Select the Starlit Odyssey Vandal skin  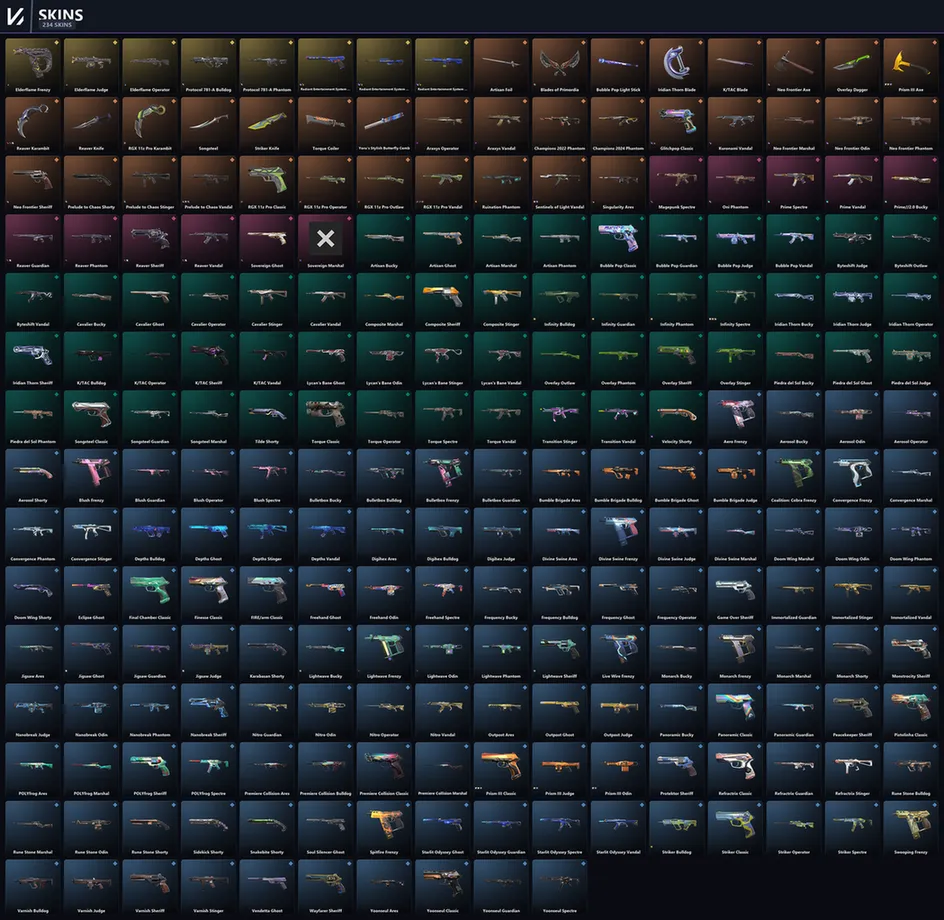pyautogui.click(x=618, y=829)
